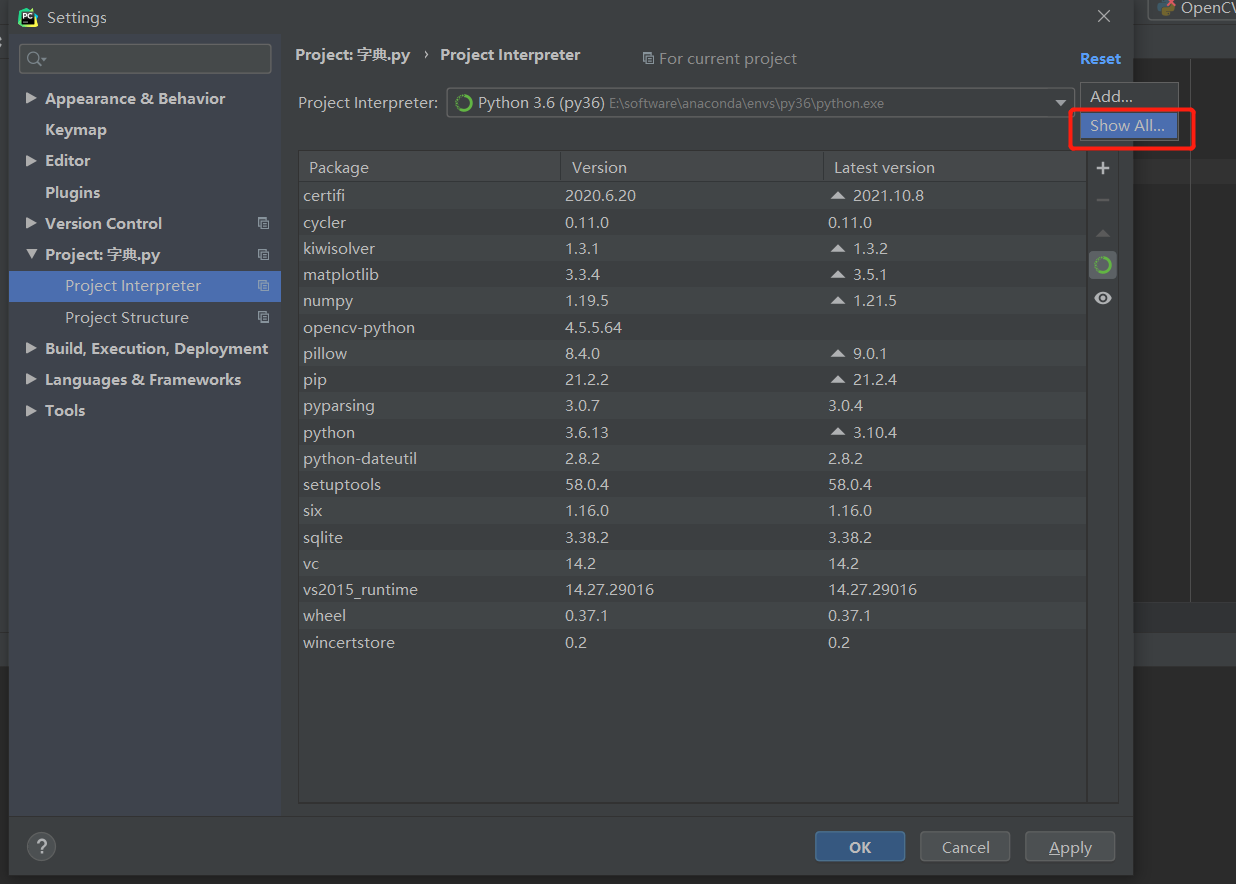This screenshot has height=884, width=1236.
Task: Click the uninstall package minus icon
Action: point(1102,199)
